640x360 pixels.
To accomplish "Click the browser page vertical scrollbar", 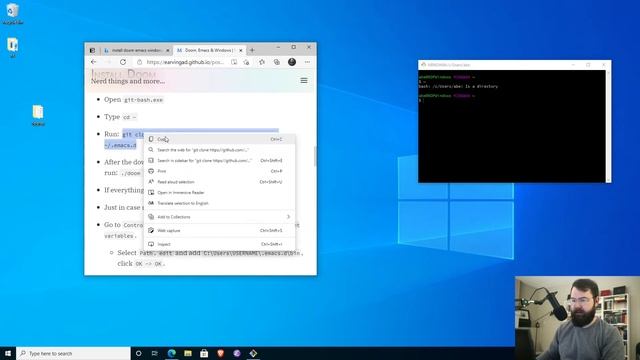I will [315, 156].
